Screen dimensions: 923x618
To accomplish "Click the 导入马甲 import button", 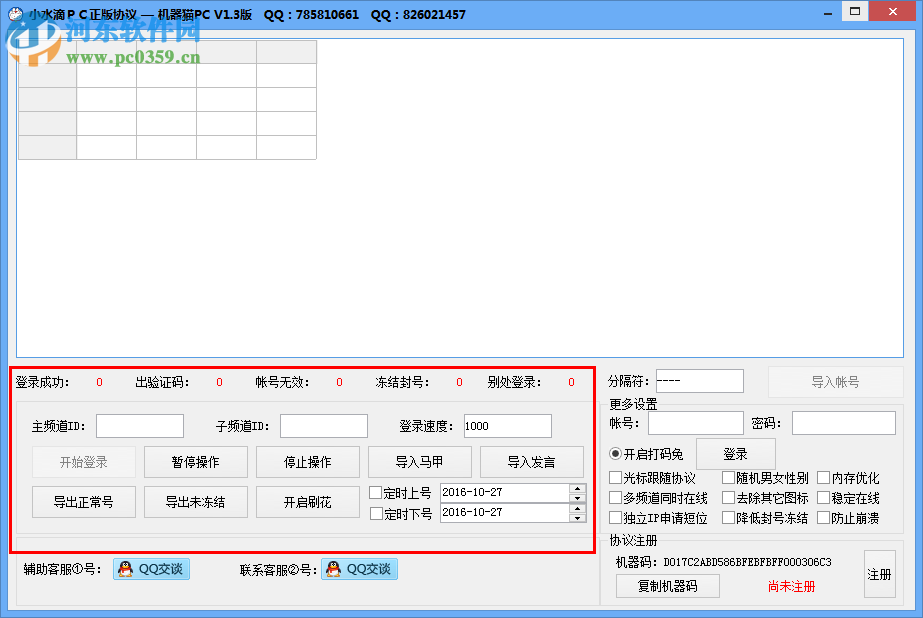I will (x=419, y=462).
